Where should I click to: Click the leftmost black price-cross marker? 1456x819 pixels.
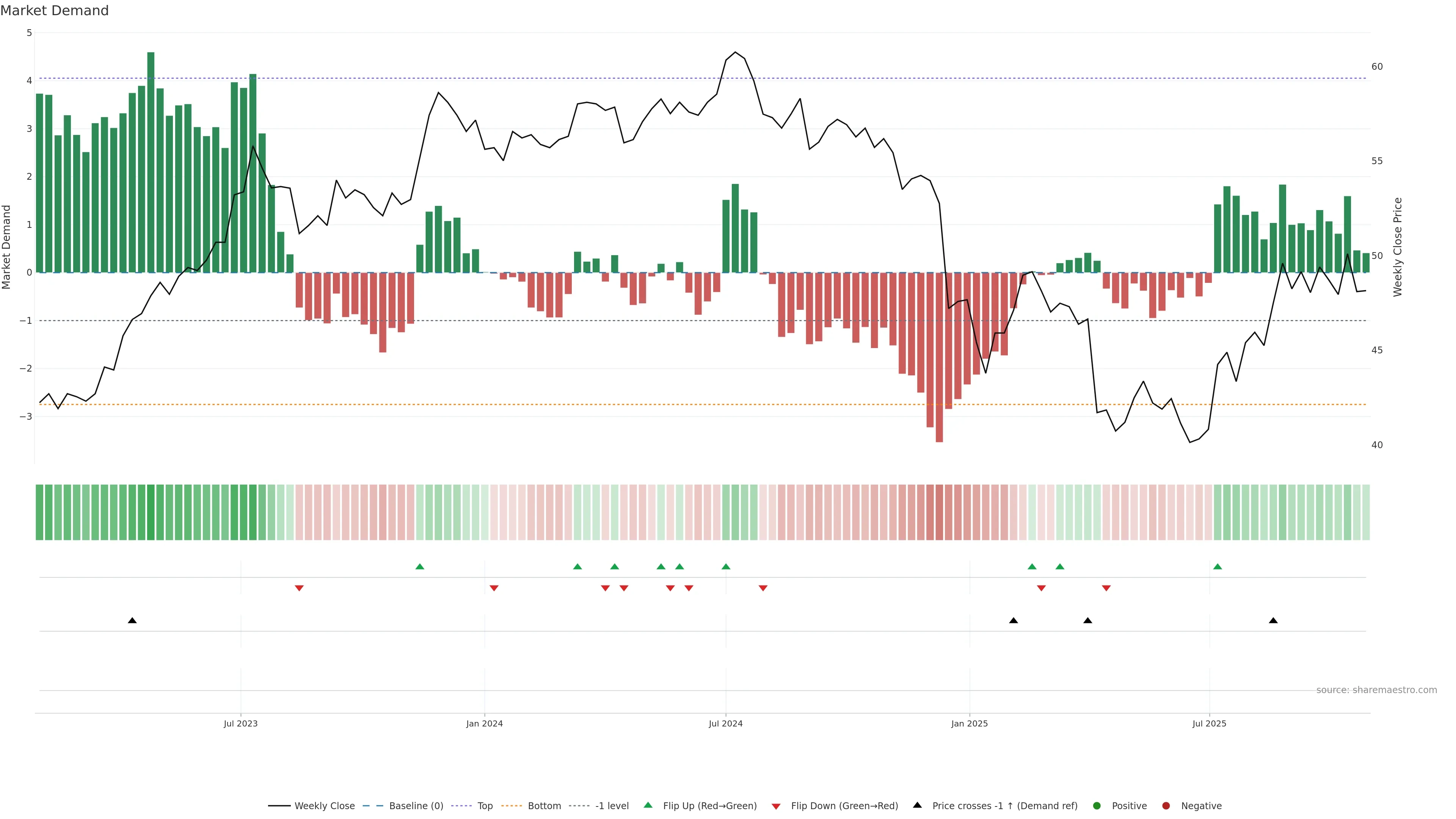tap(132, 621)
